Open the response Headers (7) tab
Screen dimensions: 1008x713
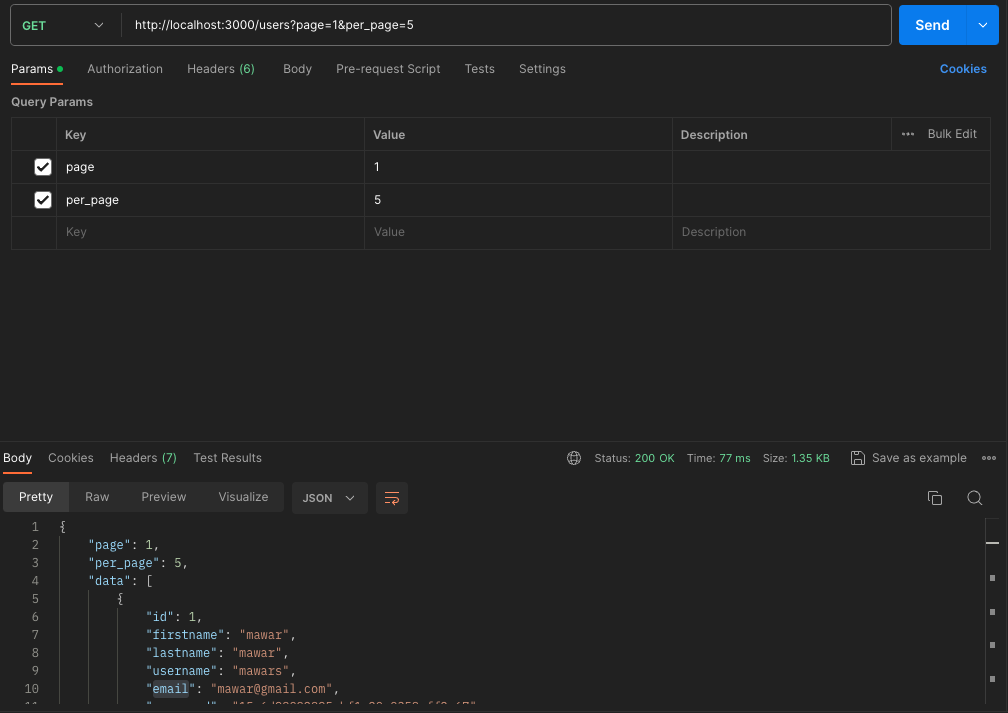tap(143, 458)
